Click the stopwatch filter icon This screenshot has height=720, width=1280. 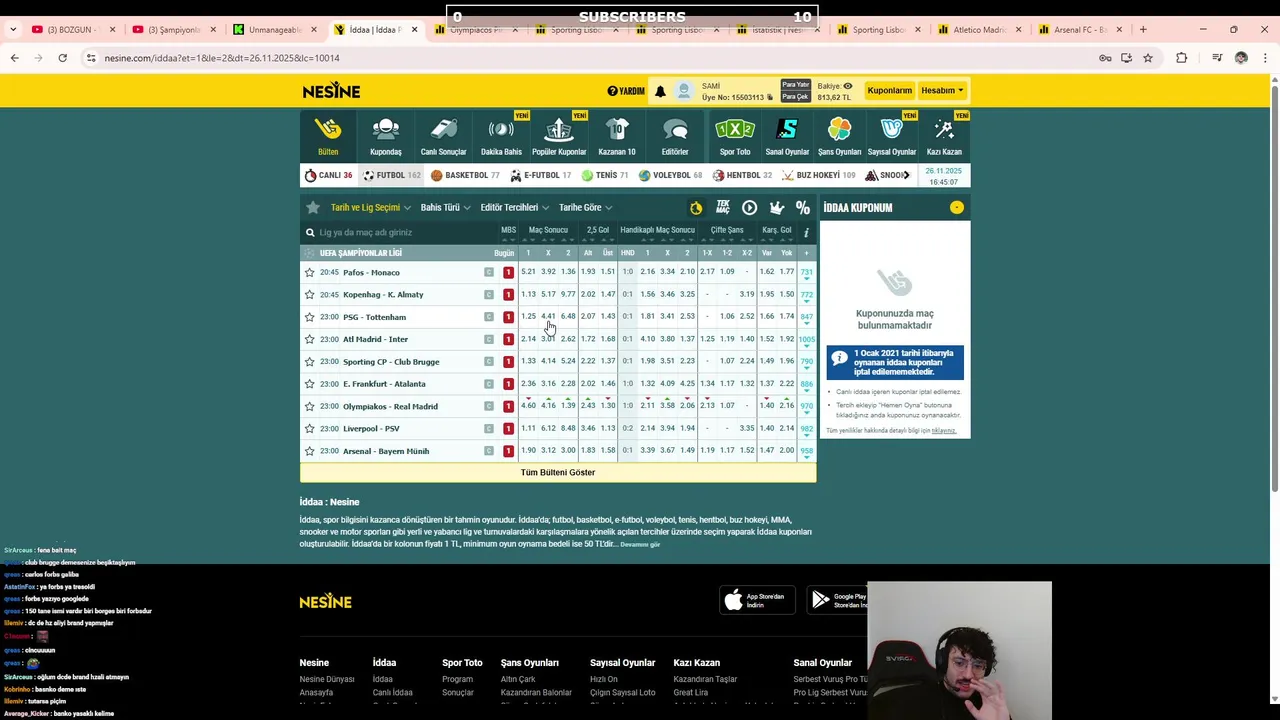pyautogui.click(x=696, y=207)
